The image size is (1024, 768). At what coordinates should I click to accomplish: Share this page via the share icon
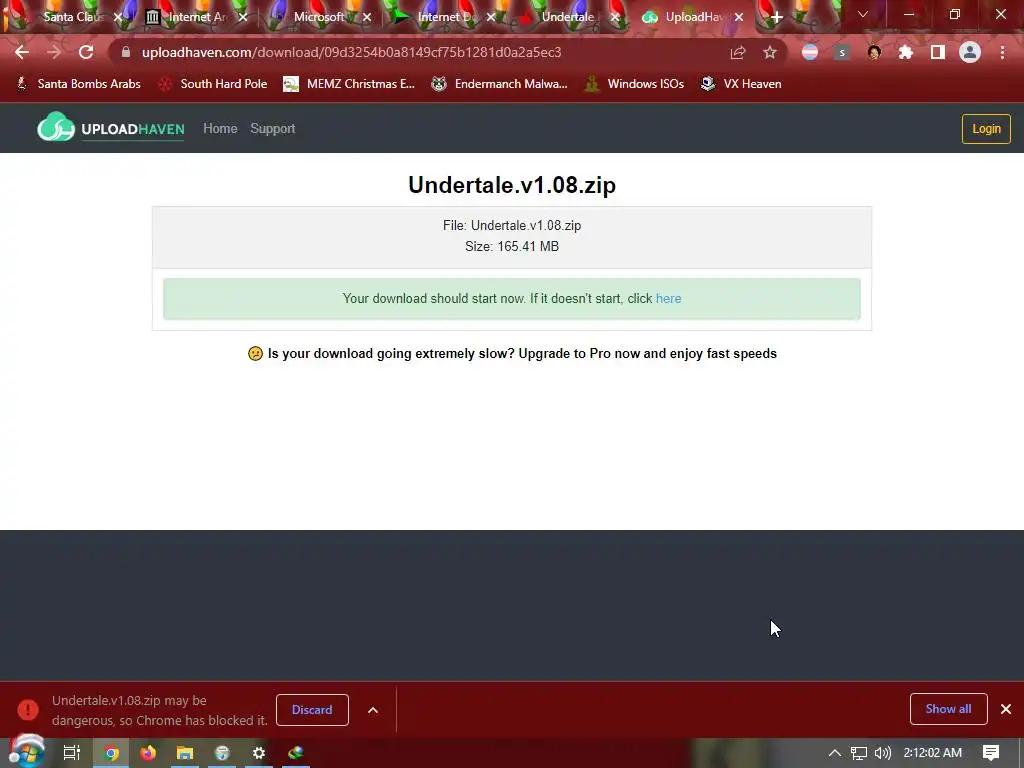click(x=738, y=52)
